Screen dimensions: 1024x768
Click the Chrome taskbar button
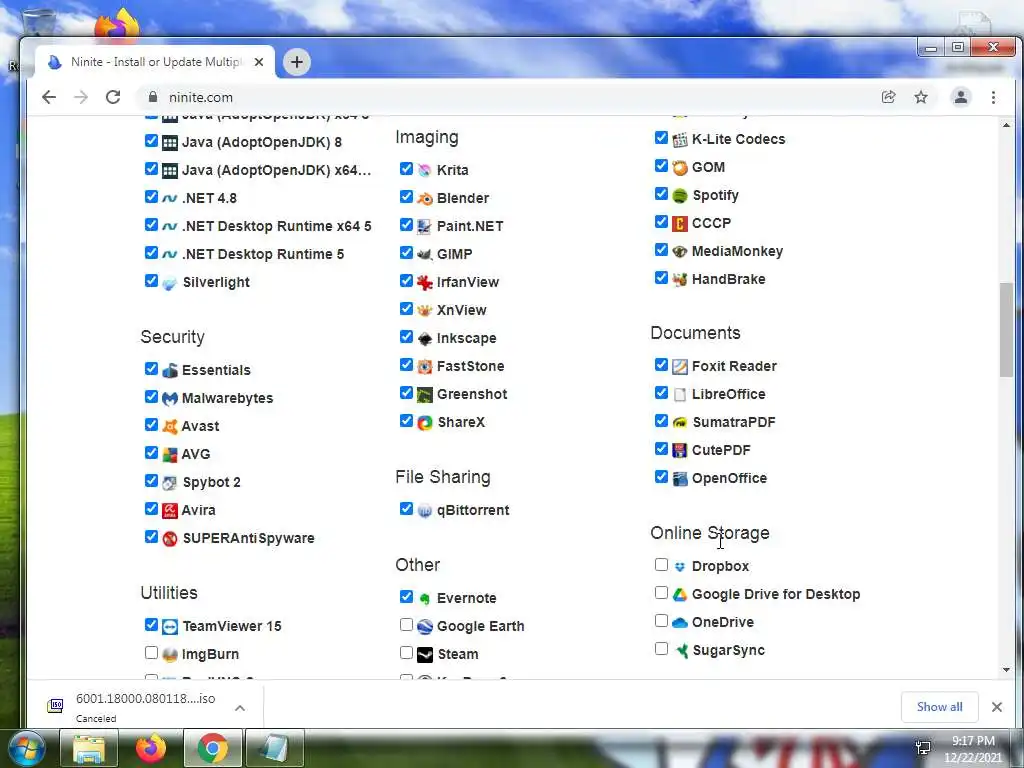coord(213,749)
